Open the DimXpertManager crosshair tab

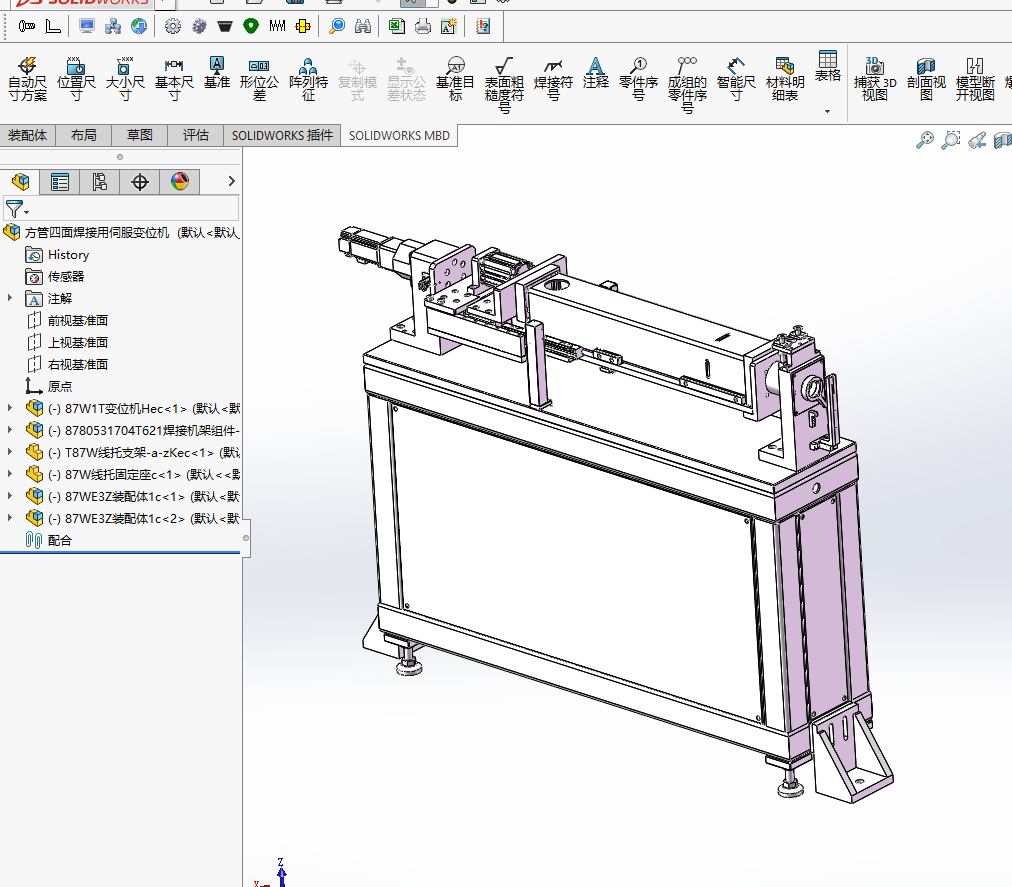(140, 182)
